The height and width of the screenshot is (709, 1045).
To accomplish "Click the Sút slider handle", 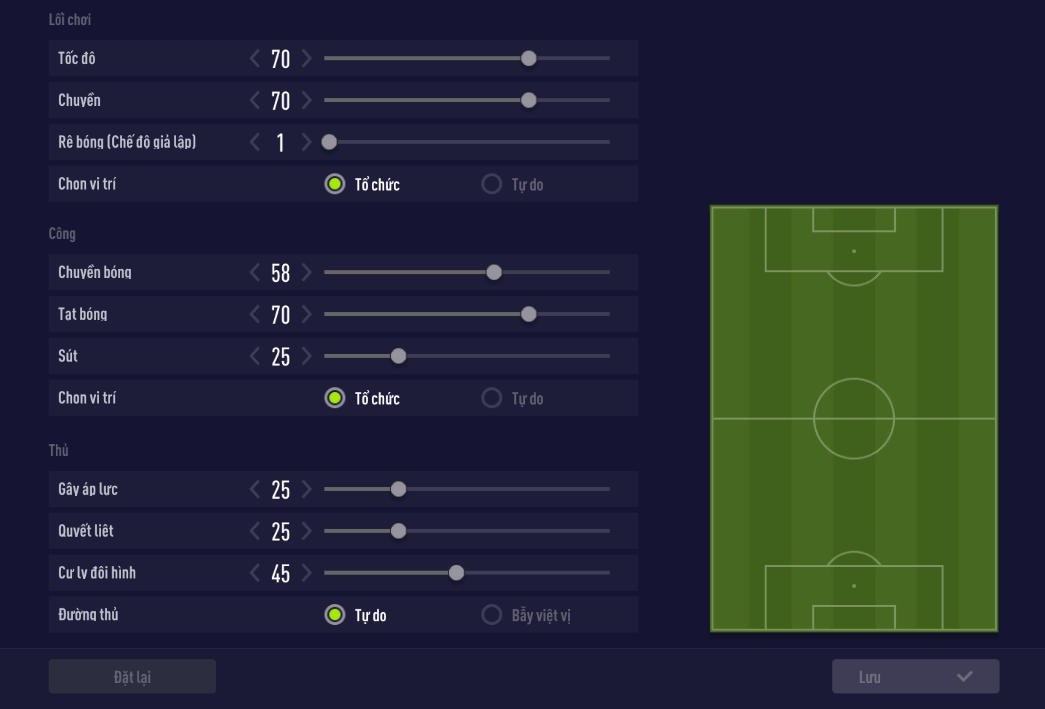I will point(398,356).
